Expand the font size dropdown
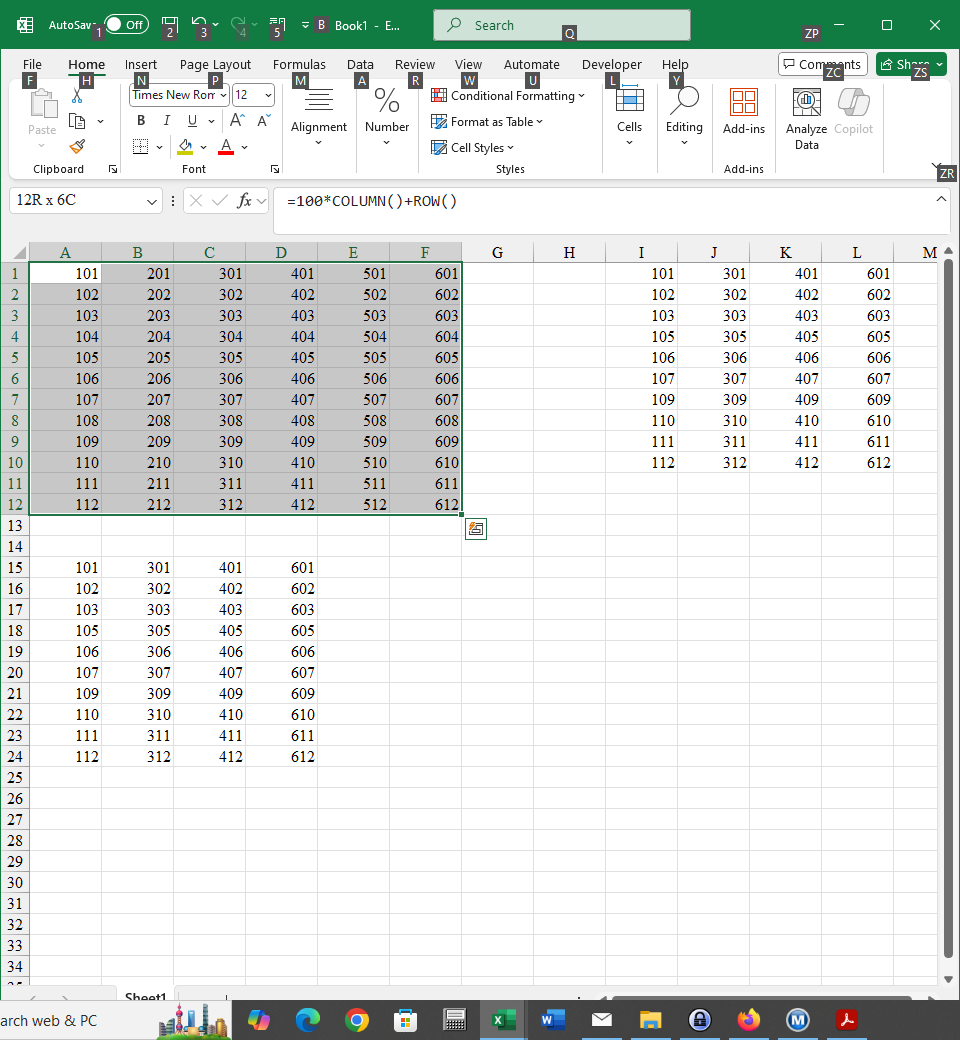This screenshot has width=960, height=1040. [x=268, y=96]
